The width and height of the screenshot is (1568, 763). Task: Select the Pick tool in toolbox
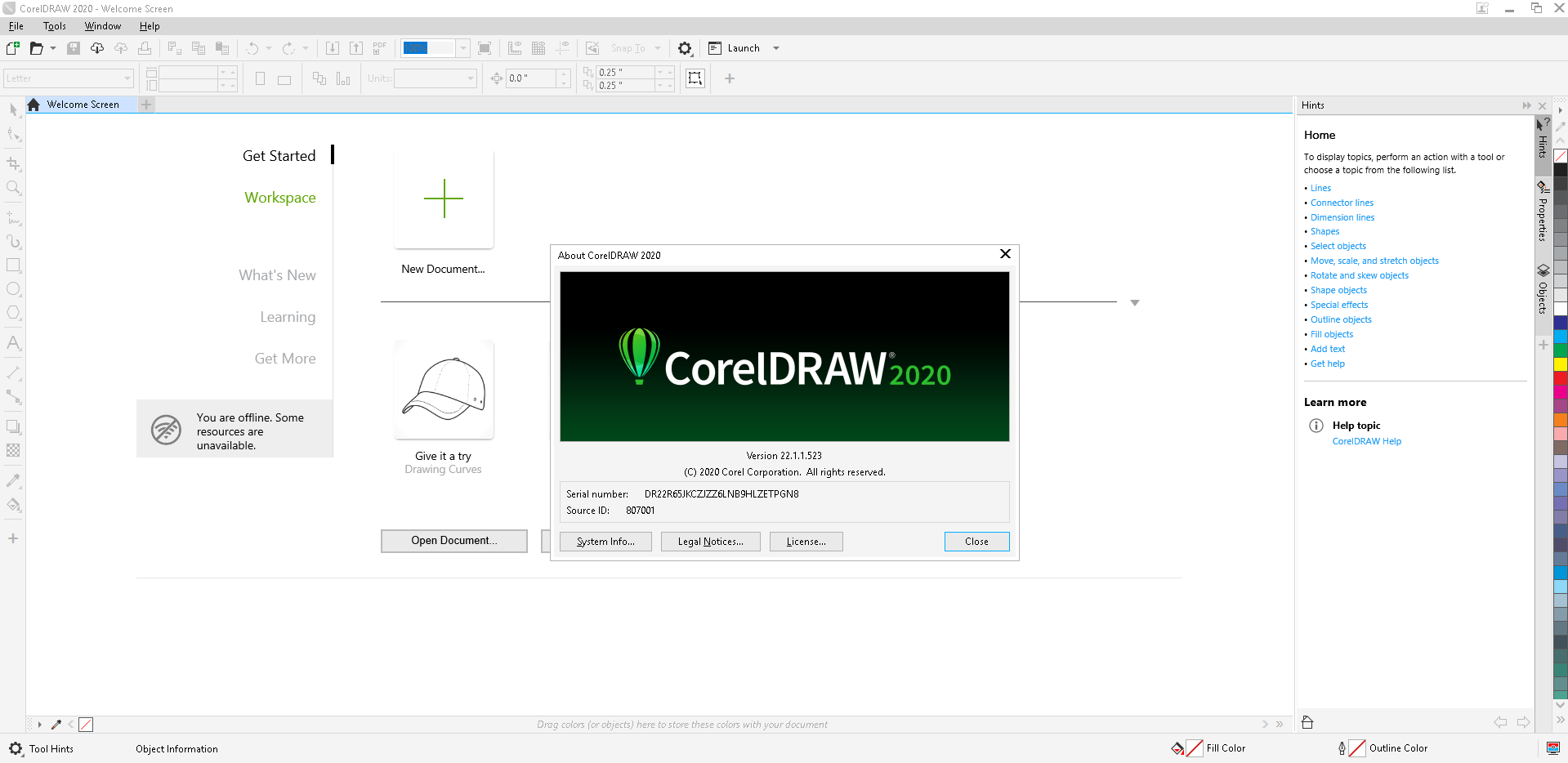pos(13,110)
